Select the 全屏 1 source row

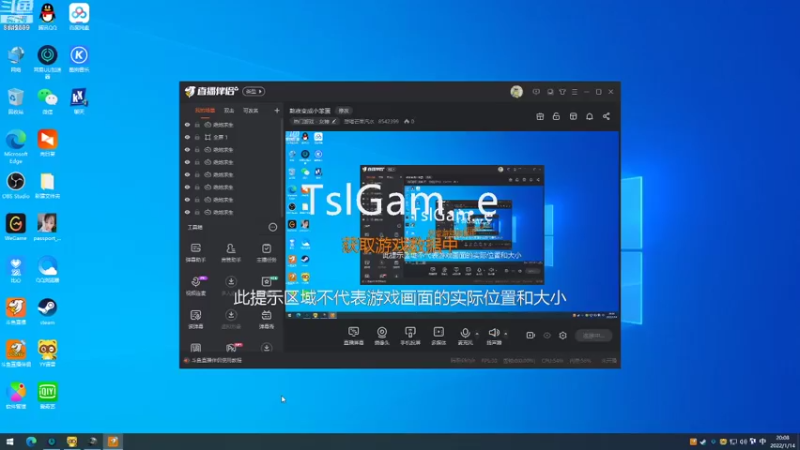click(231, 137)
